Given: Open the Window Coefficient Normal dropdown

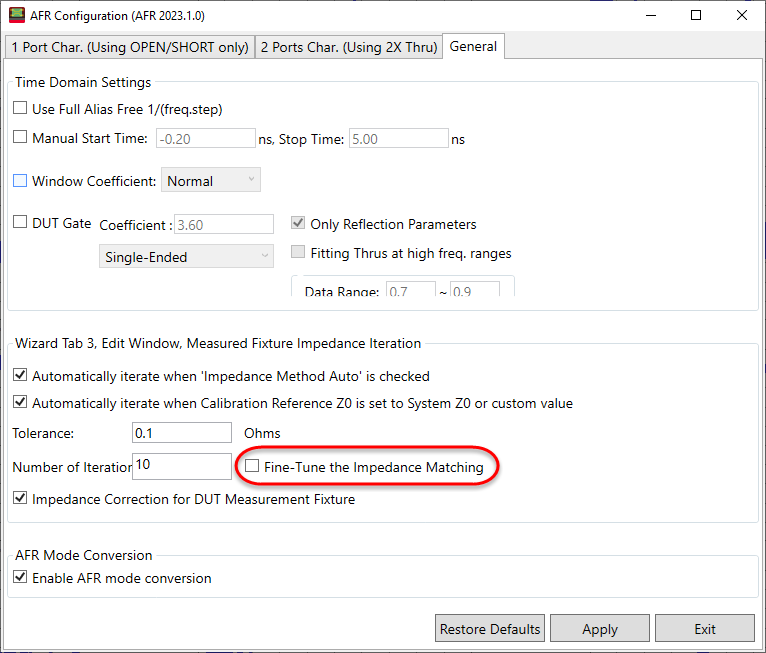Looking at the screenshot, I should pyautogui.click(x=211, y=180).
